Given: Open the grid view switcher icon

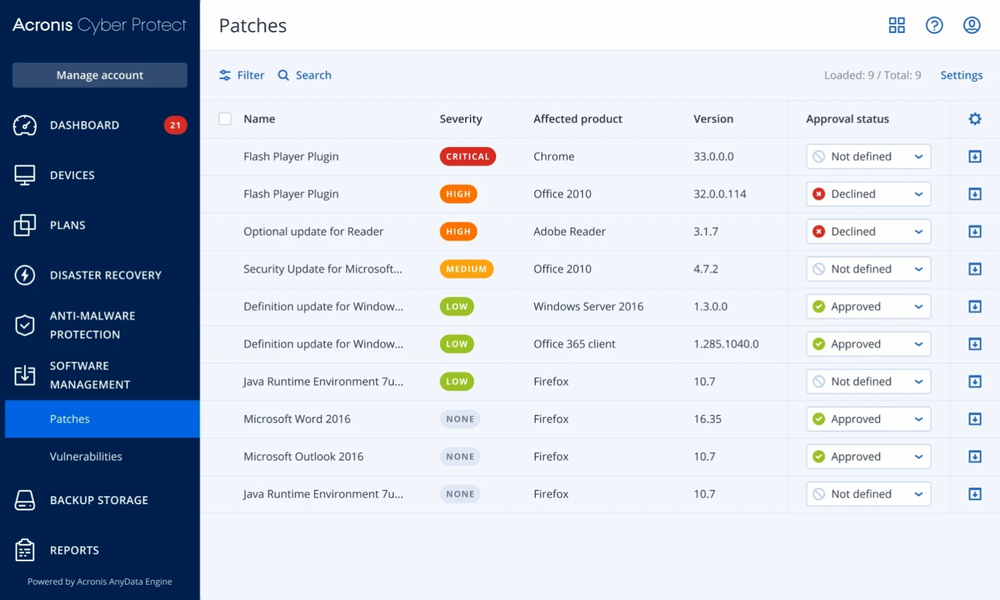Looking at the screenshot, I should tap(897, 26).
